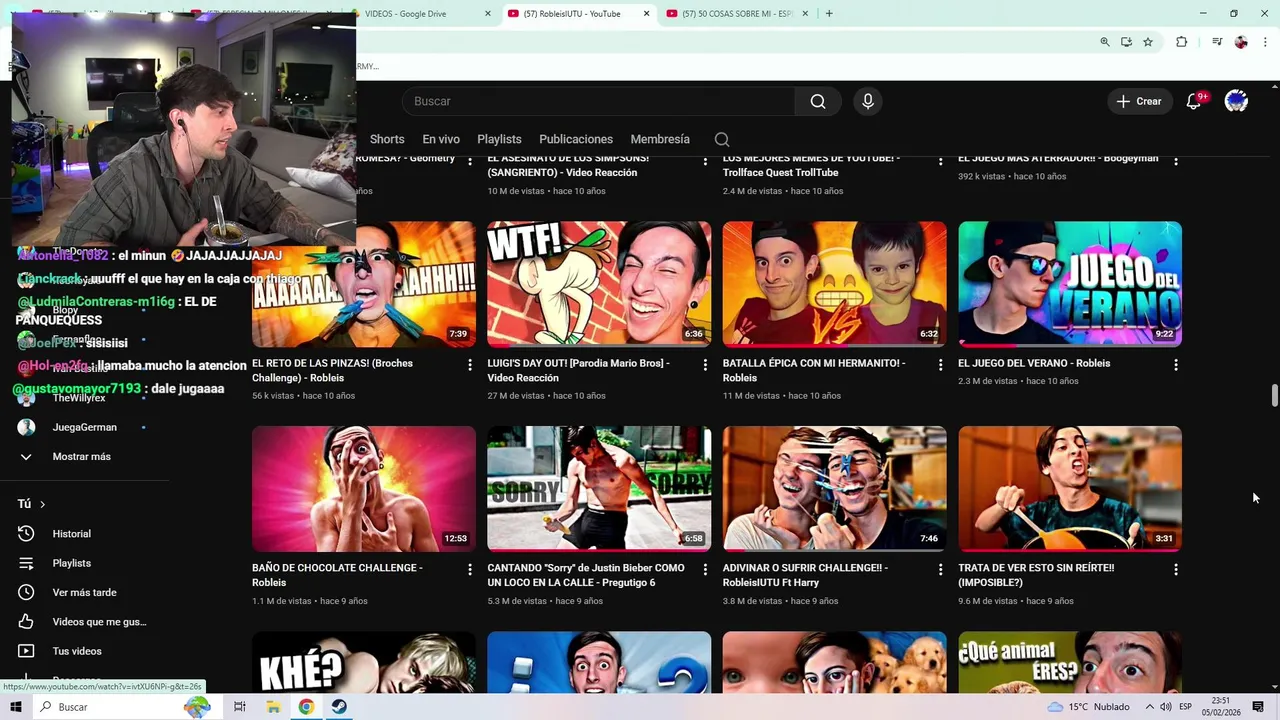Open the clock showing 23:51
The height and width of the screenshot is (720, 1280).
click(1221, 707)
